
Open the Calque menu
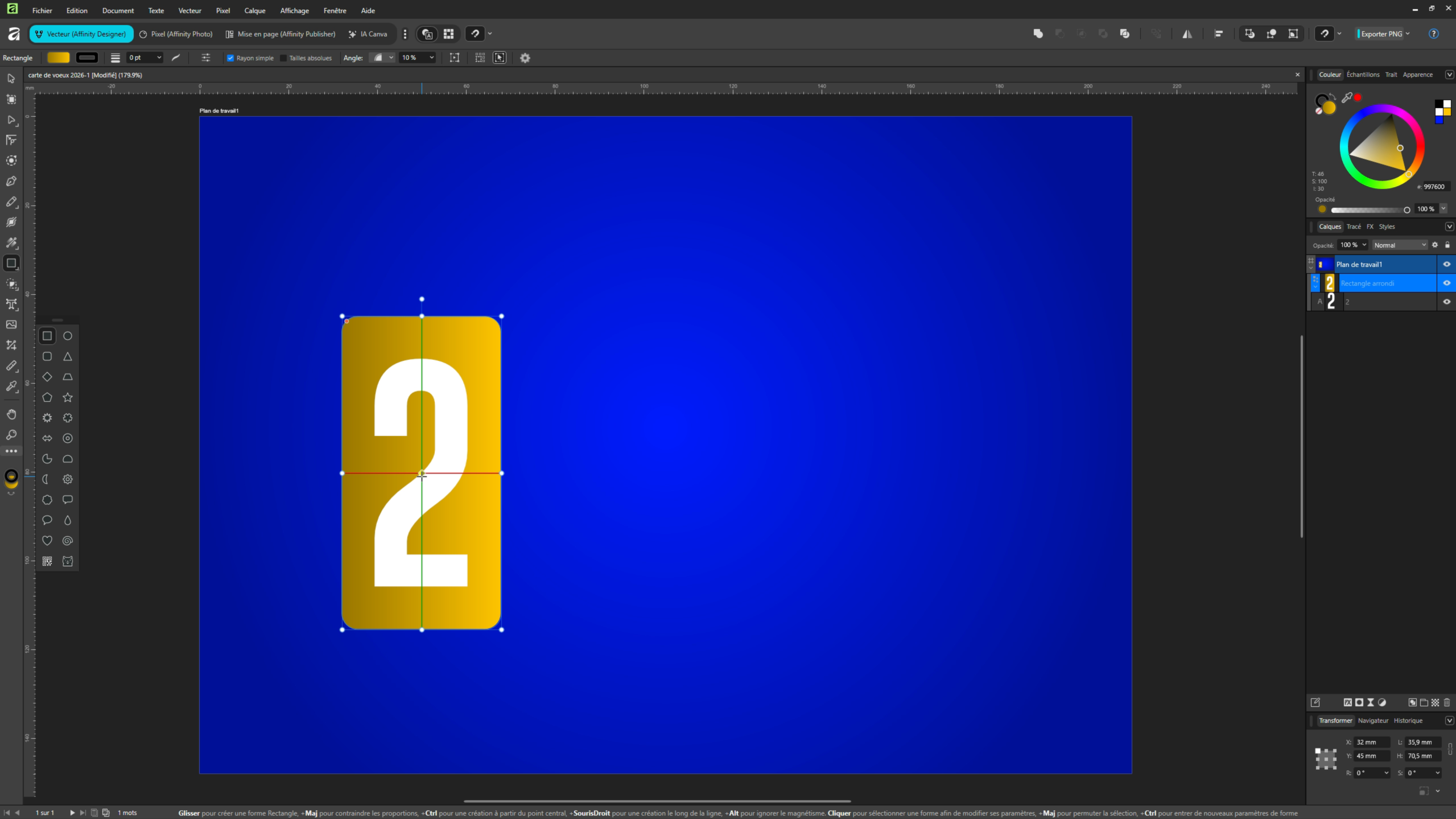(x=254, y=10)
